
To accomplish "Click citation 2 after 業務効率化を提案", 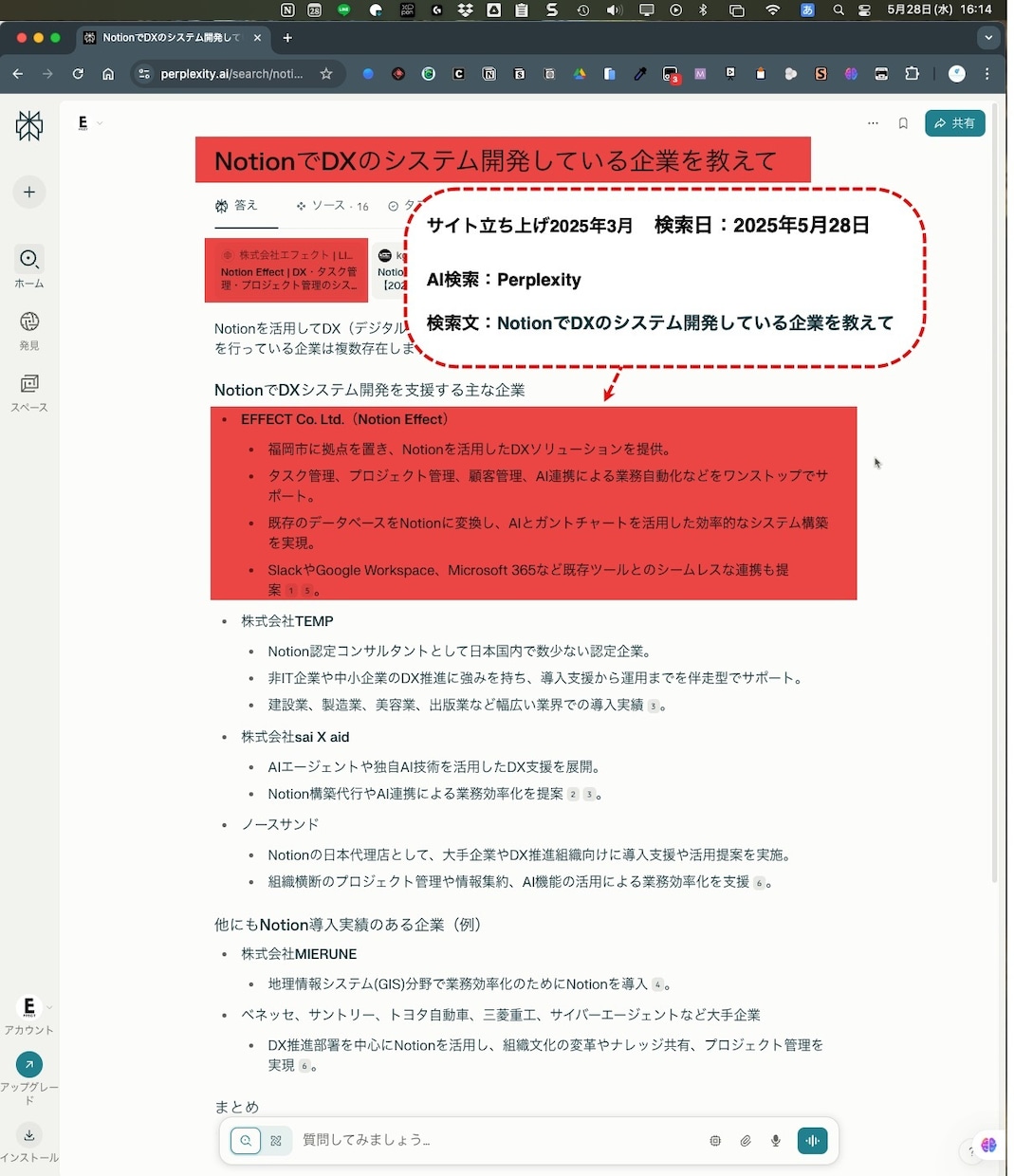I will coord(573,795).
